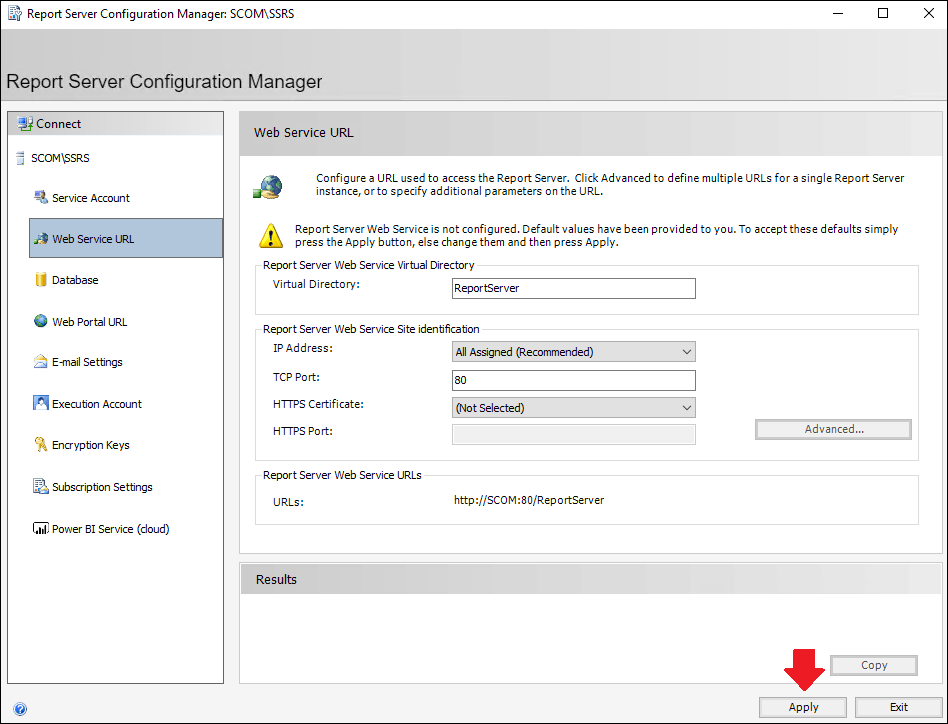Click the http://SCOM:80/ReportServer URL text

(529, 500)
